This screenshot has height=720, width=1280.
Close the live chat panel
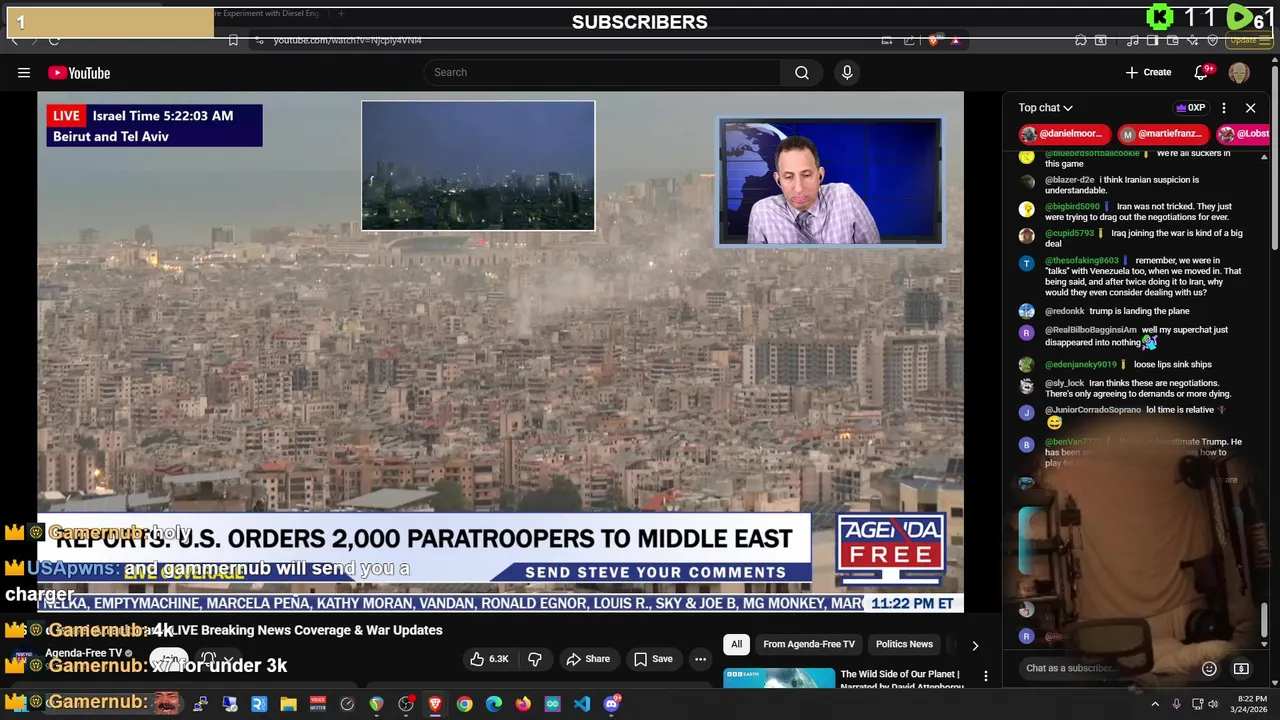[x=1250, y=107]
